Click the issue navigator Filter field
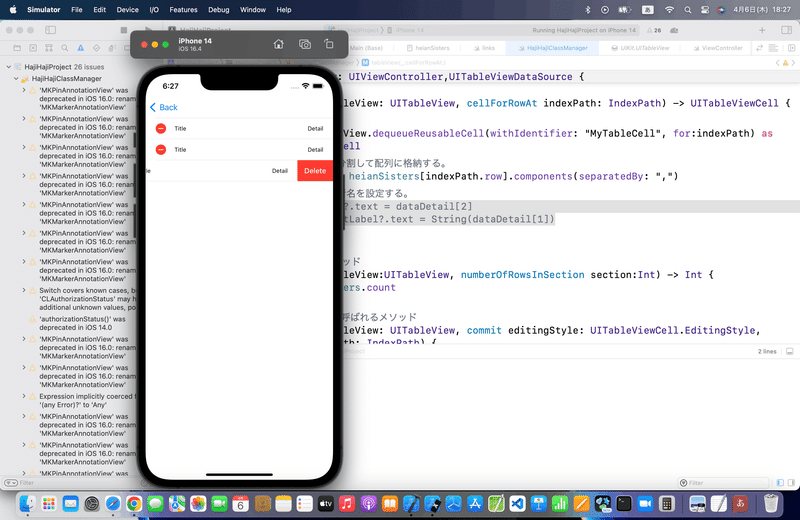 coord(71,483)
